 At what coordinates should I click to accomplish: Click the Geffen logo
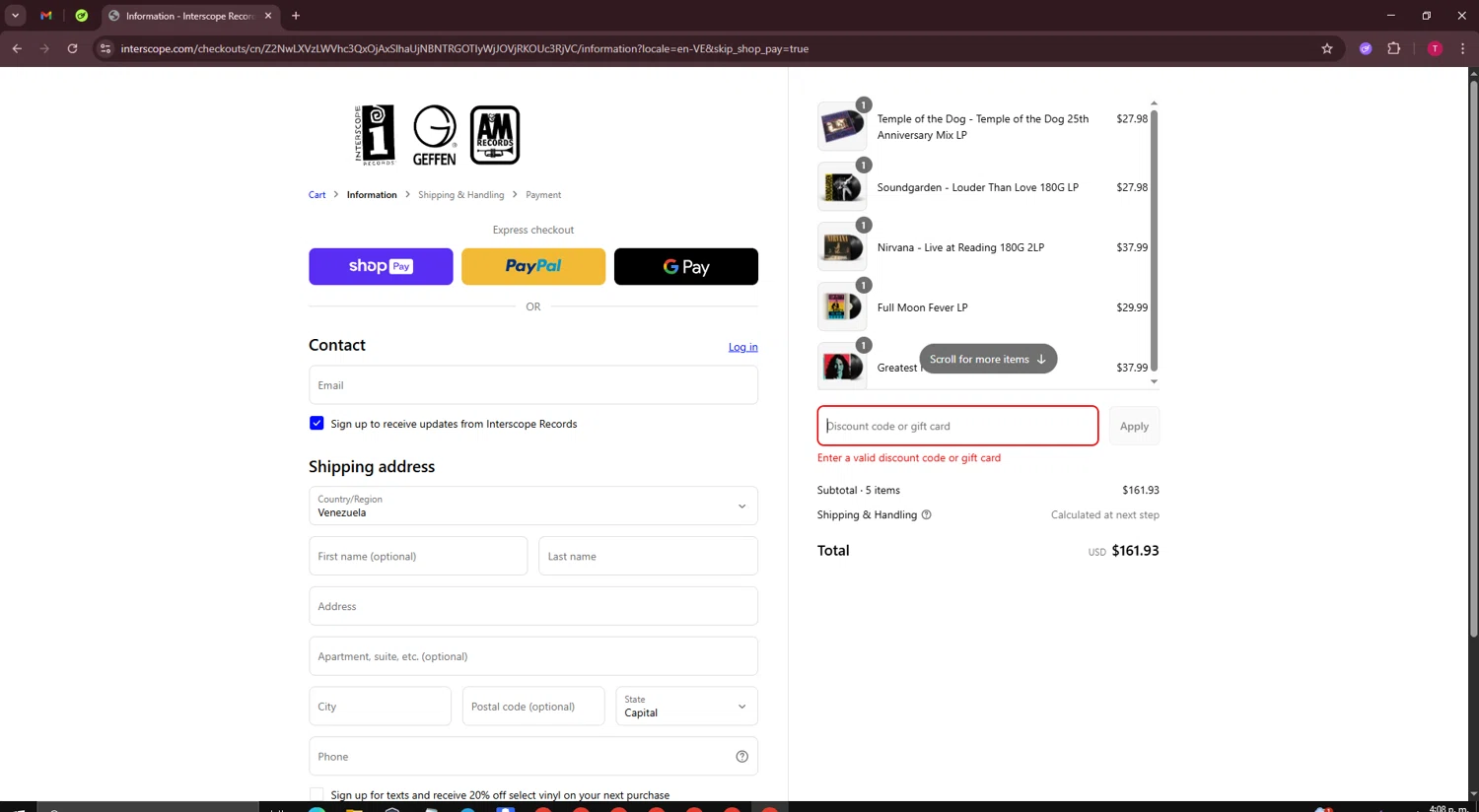(435, 135)
